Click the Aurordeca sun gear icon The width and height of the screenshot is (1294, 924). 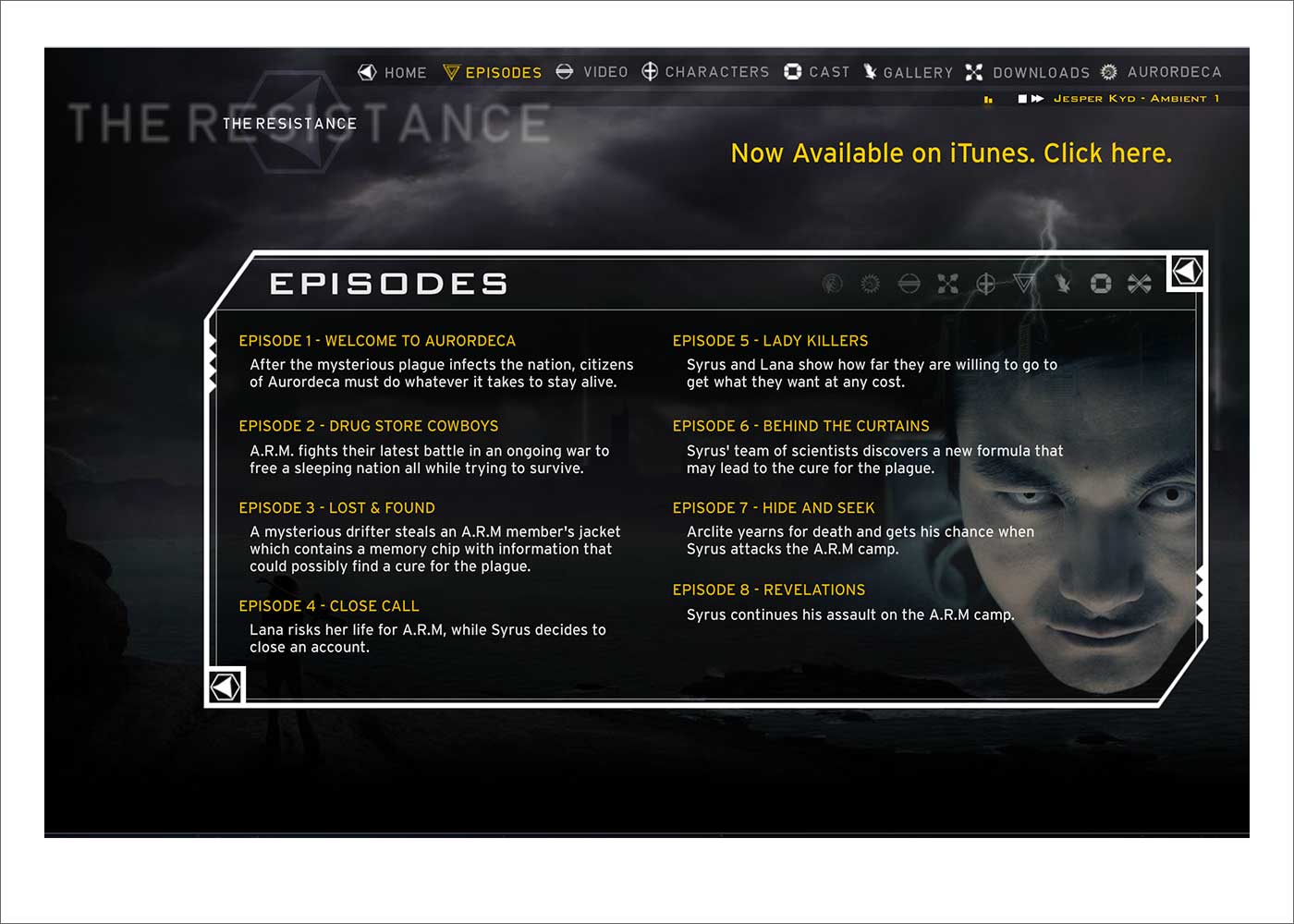[1109, 72]
